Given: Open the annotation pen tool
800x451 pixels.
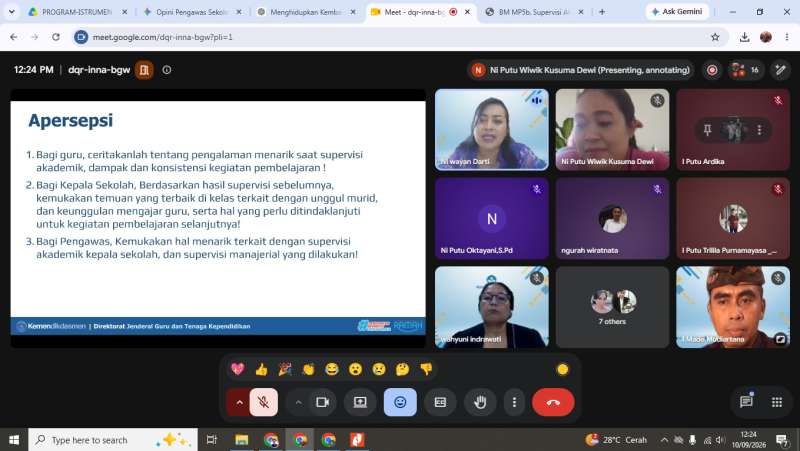Looking at the screenshot, I should point(781,70).
